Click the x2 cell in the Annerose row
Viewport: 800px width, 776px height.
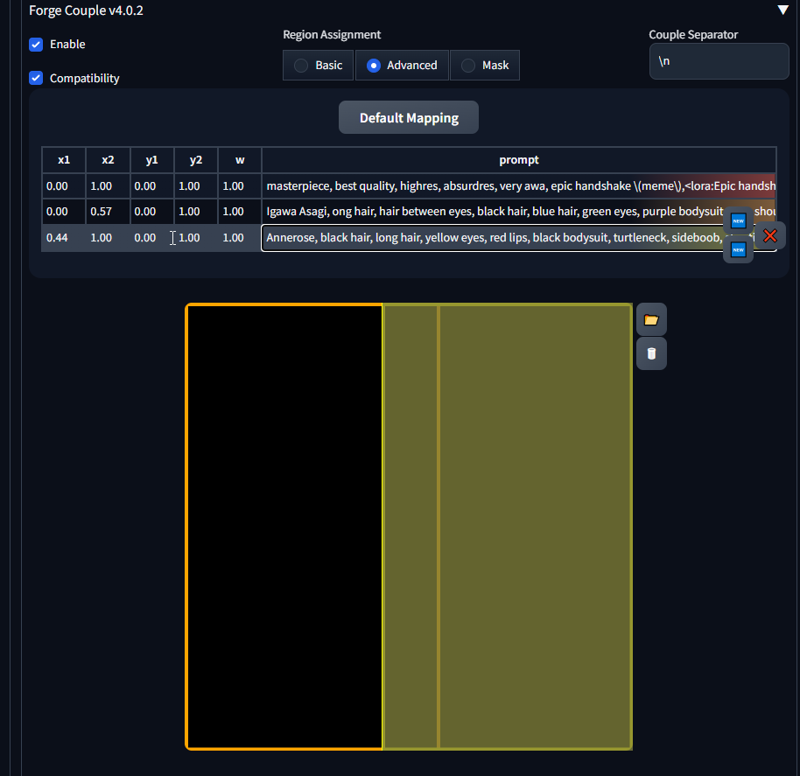[x=108, y=238]
